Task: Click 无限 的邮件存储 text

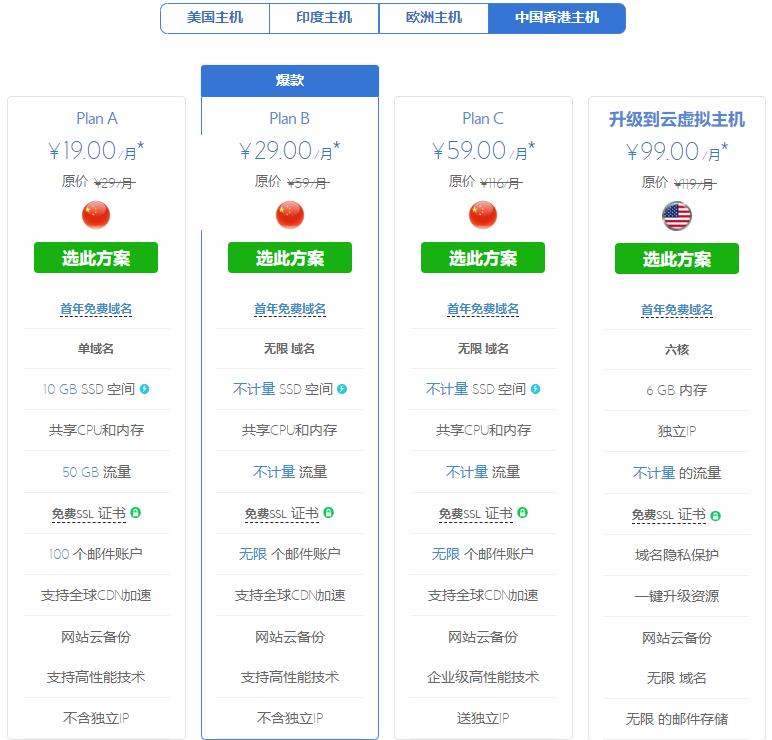Action: 677,719
